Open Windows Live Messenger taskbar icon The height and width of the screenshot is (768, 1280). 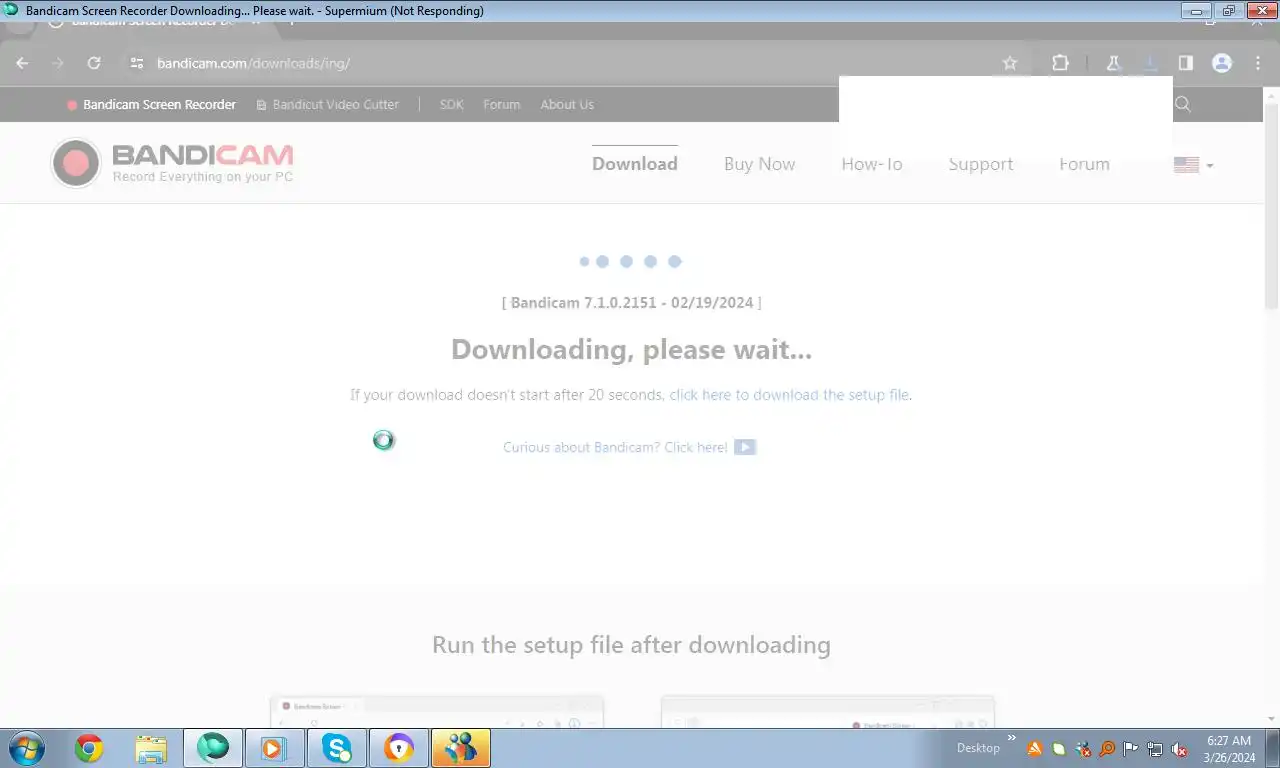461,748
